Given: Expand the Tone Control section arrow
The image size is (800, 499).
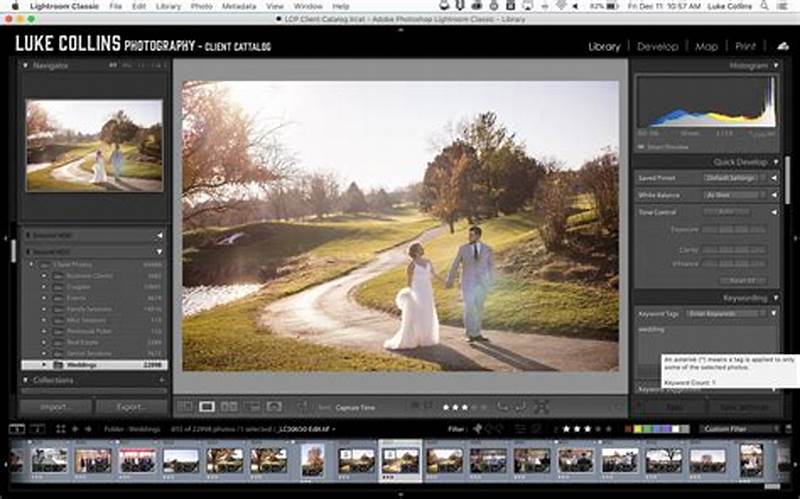Looking at the screenshot, I should click(x=774, y=212).
